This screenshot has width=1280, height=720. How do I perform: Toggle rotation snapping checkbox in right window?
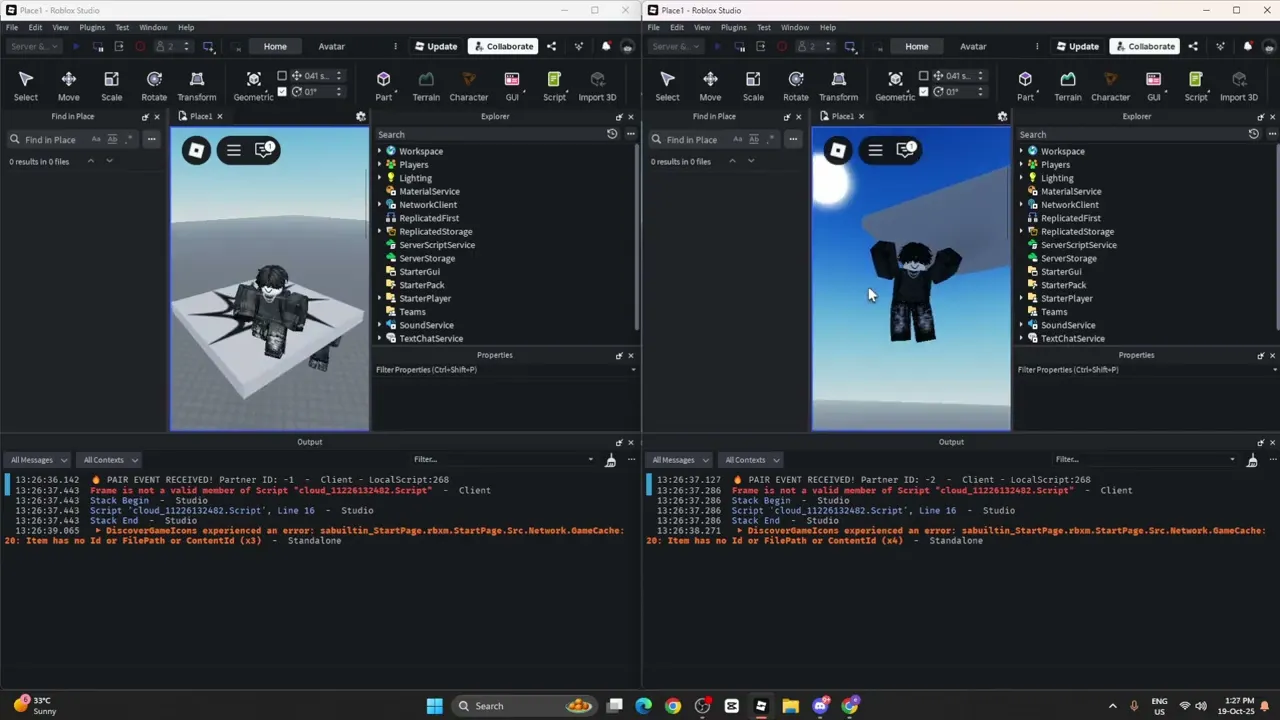click(924, 92)
